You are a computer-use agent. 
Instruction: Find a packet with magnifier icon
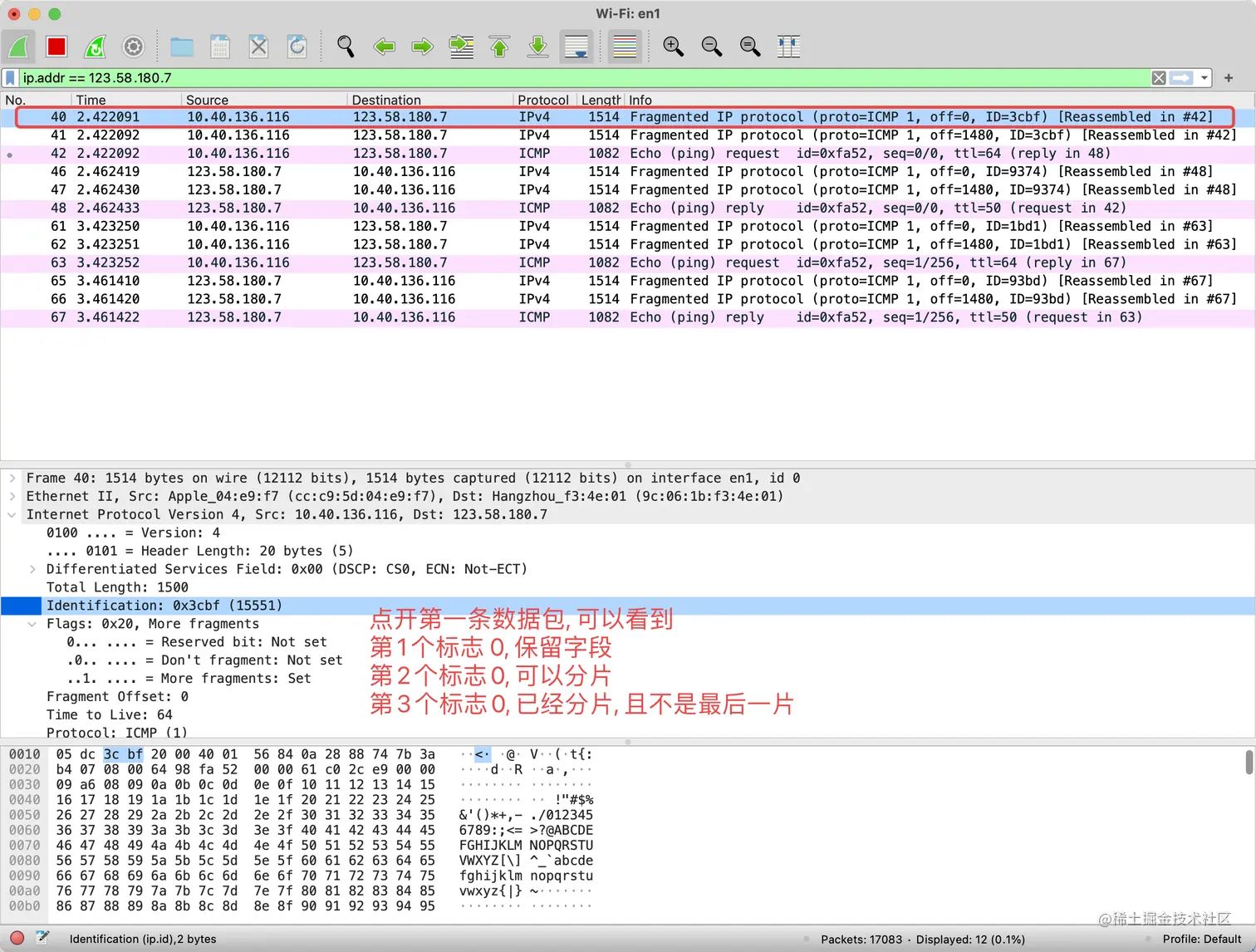(346, 47)
